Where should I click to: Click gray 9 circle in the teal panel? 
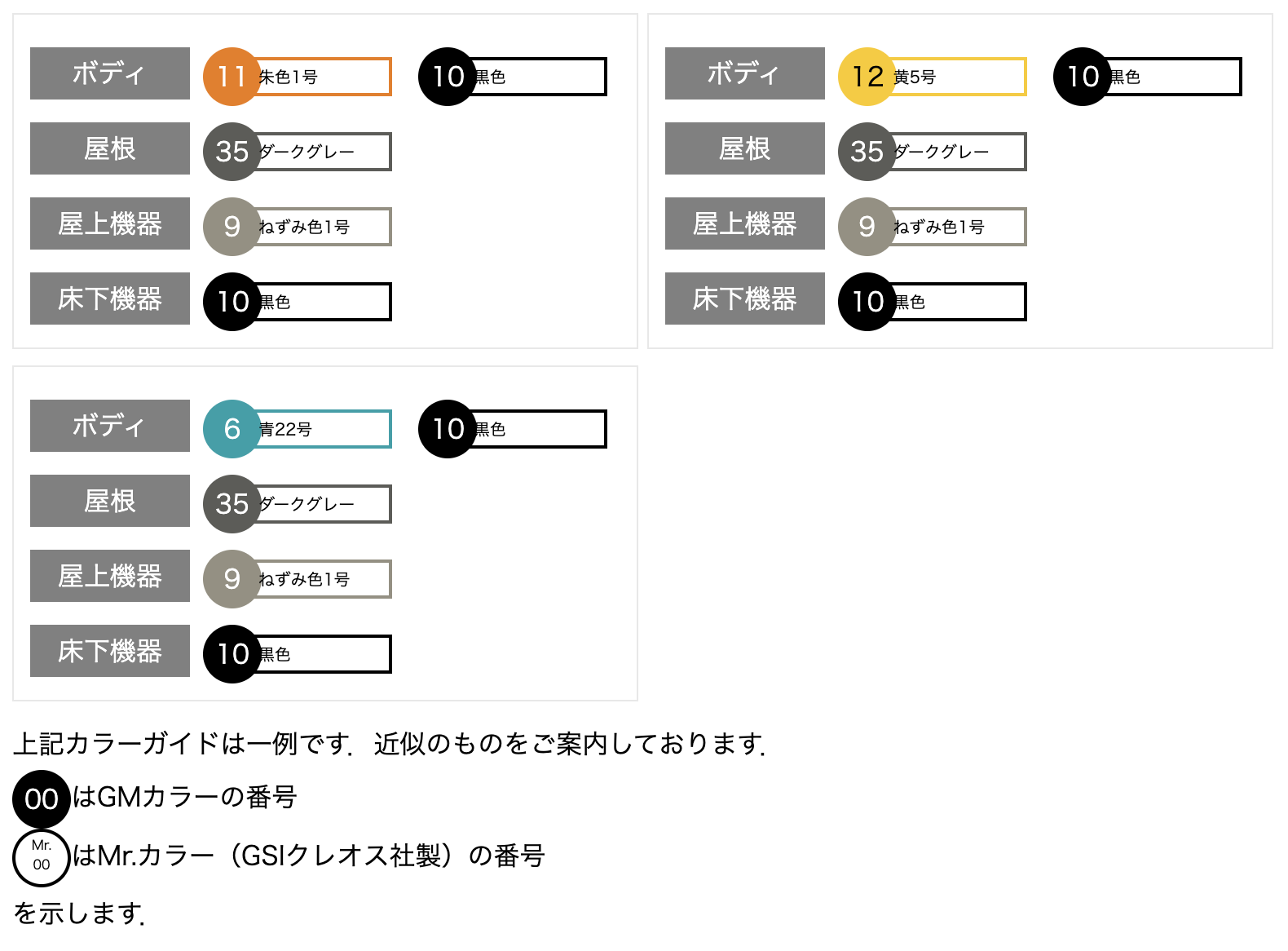(x=232, y=579)
